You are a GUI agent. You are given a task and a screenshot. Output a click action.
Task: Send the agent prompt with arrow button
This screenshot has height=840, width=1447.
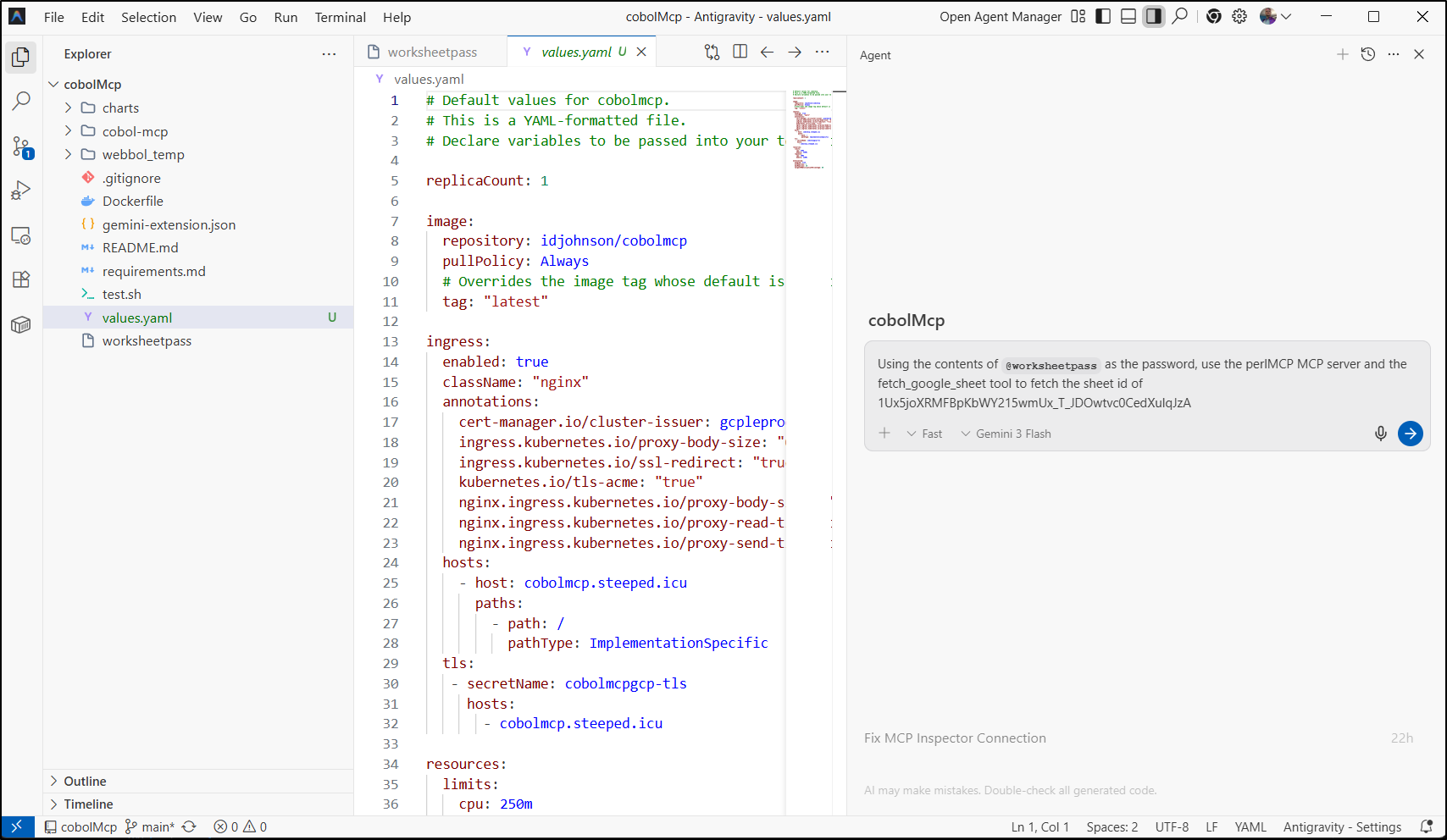tap(1410, 434)
